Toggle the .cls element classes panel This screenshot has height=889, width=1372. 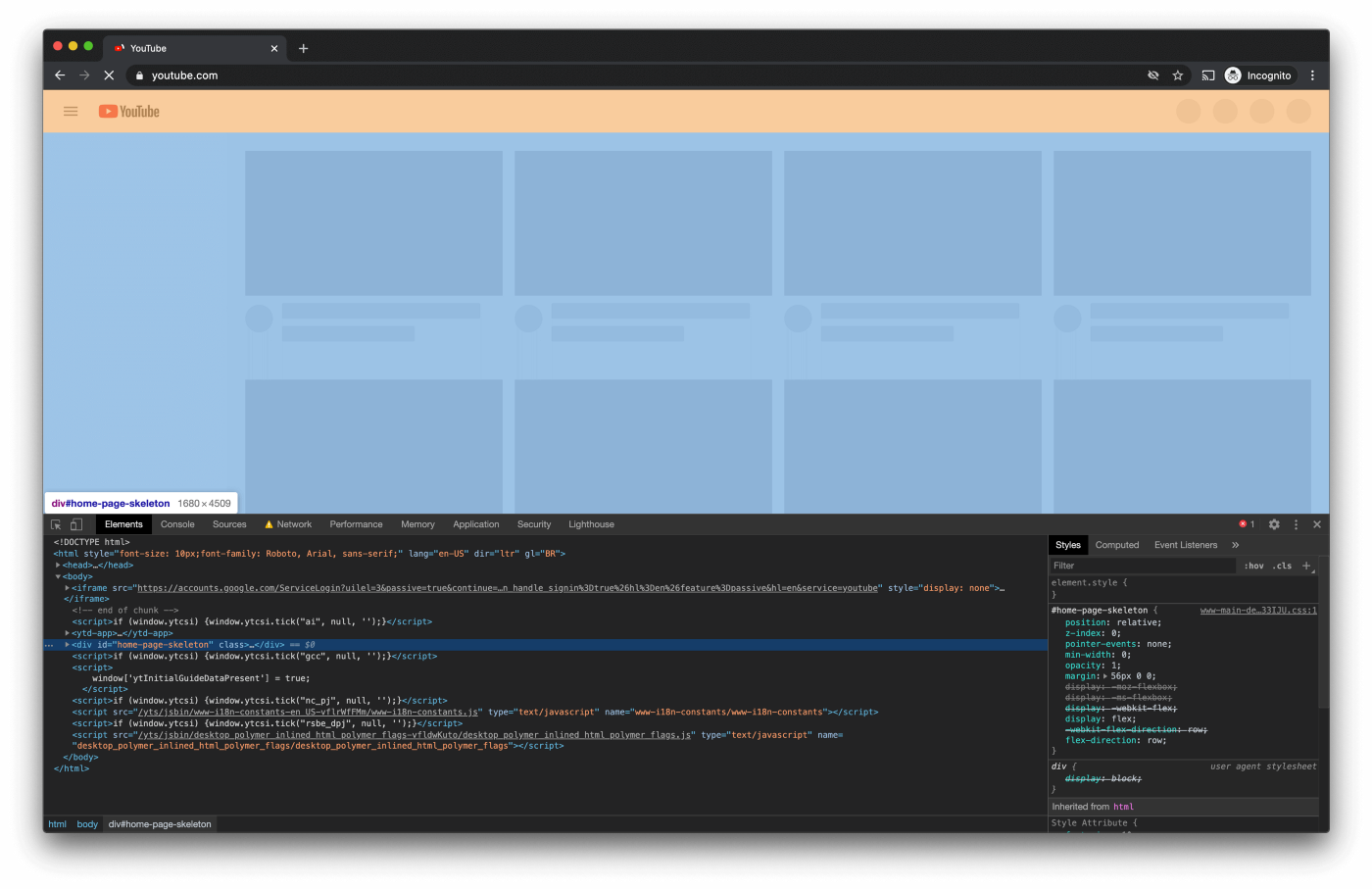(1282, 566)
